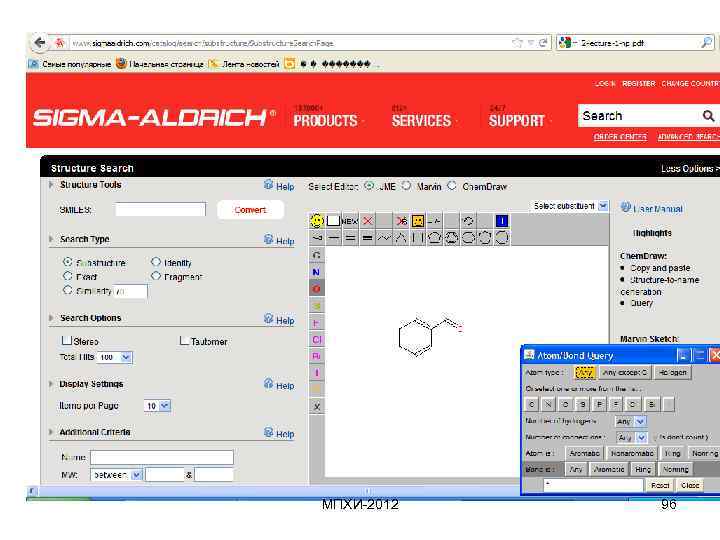Select the double bond tool
Viewport: 720px width, 540px height.
[x=351, y=237]
